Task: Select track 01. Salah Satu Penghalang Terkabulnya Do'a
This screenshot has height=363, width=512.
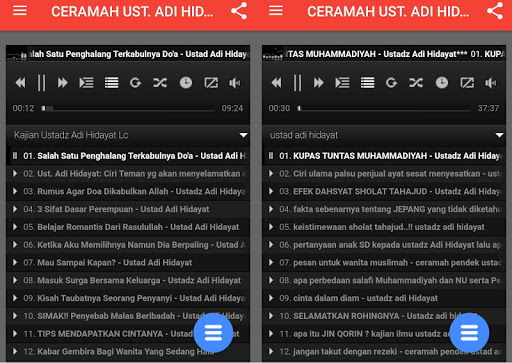Action: 128,156
